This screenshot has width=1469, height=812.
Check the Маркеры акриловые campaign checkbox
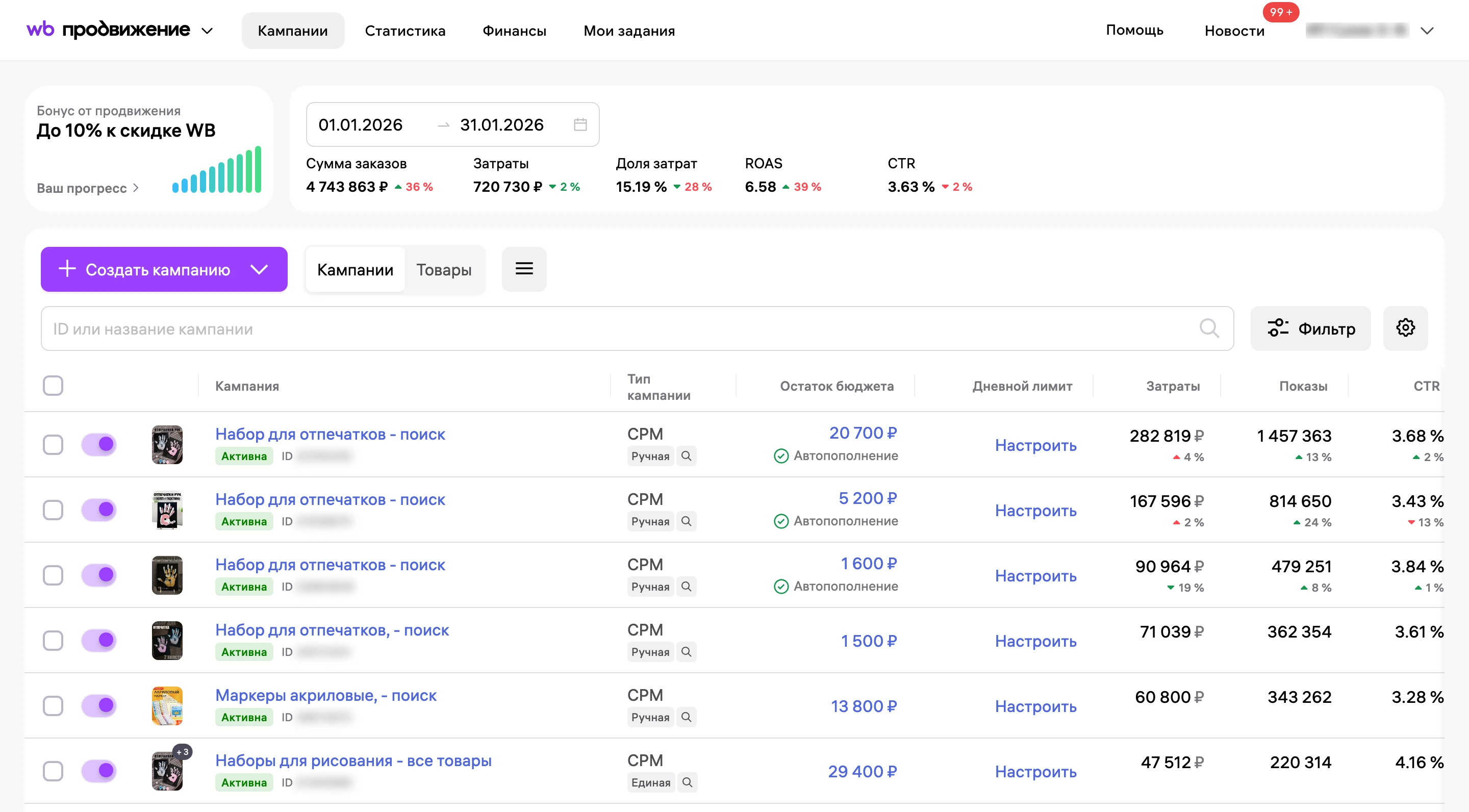53,706
